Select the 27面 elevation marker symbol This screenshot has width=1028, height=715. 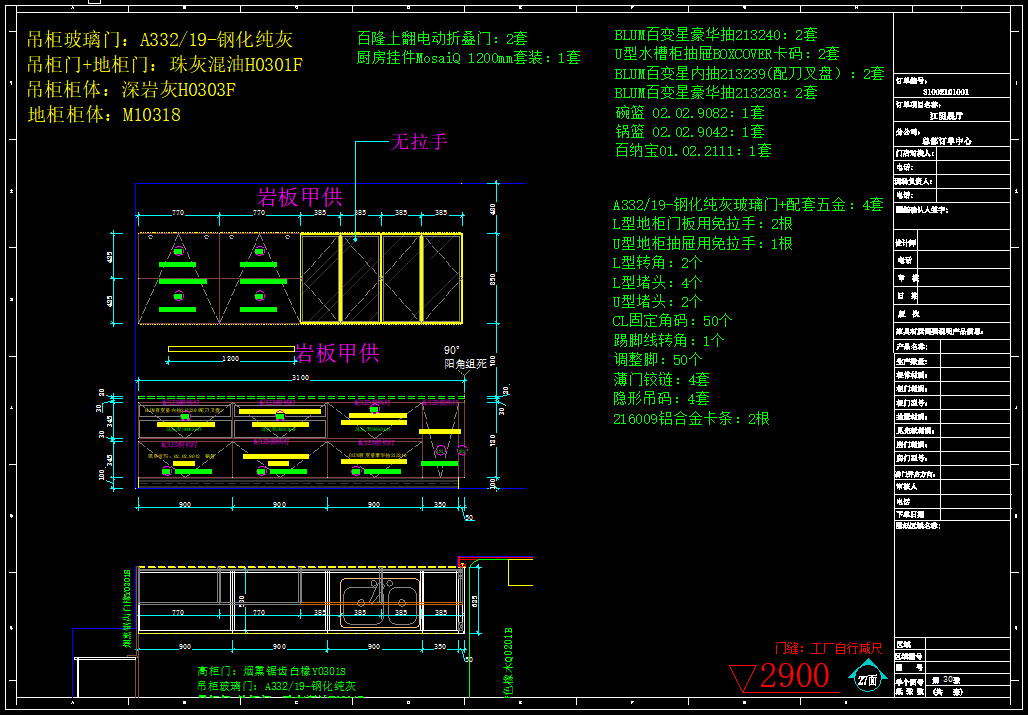click(x=867, y=679)
